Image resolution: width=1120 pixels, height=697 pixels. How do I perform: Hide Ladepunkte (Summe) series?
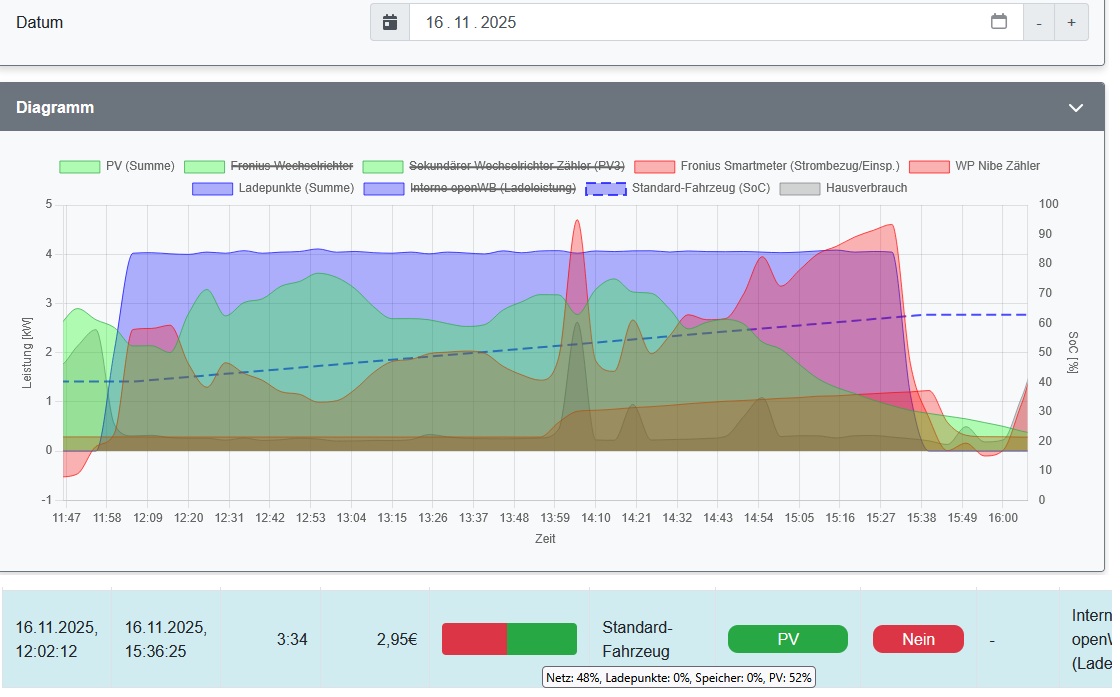tap(272, 188)
